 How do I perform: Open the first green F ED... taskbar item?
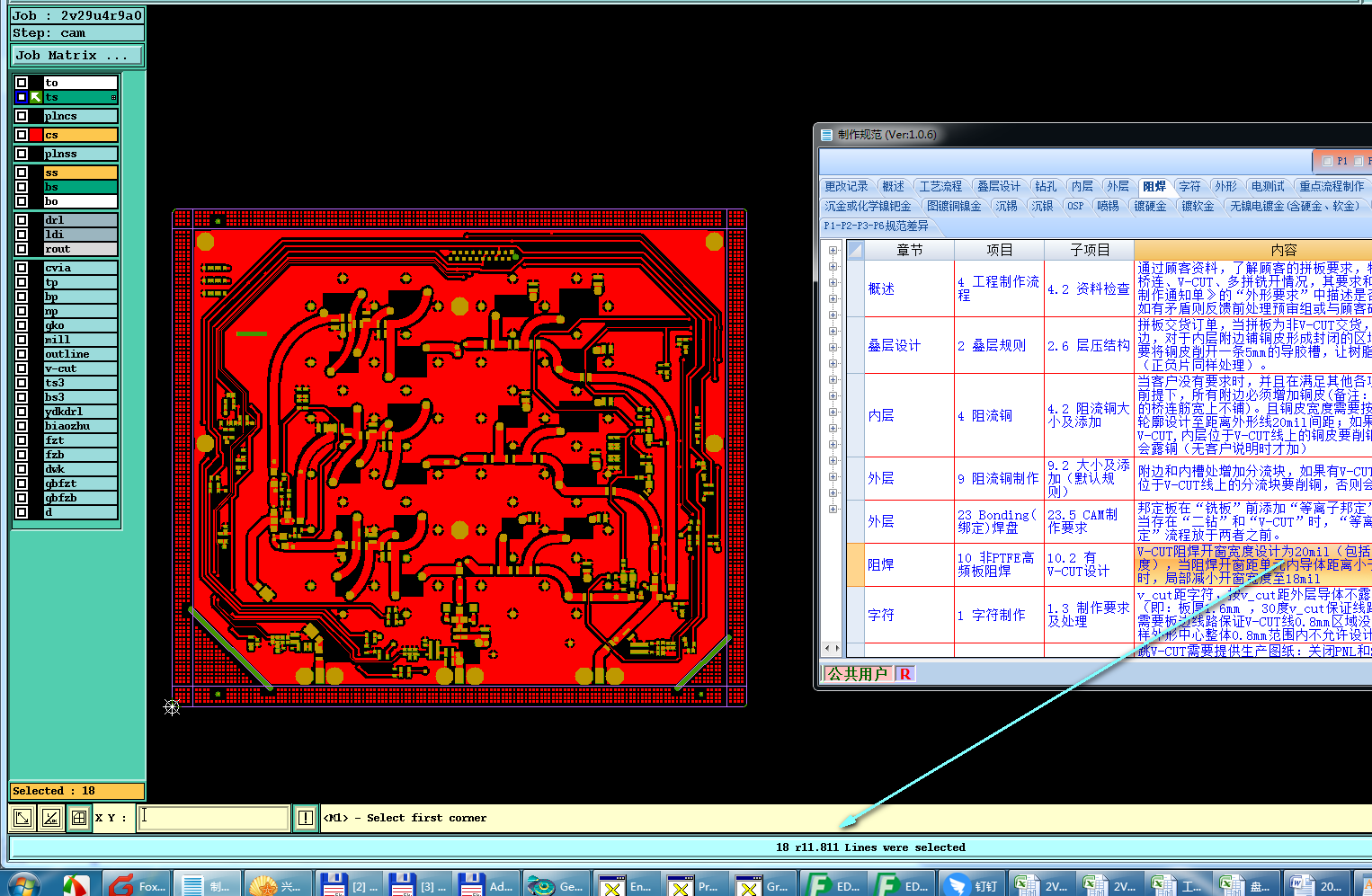(x=833, y=885)
